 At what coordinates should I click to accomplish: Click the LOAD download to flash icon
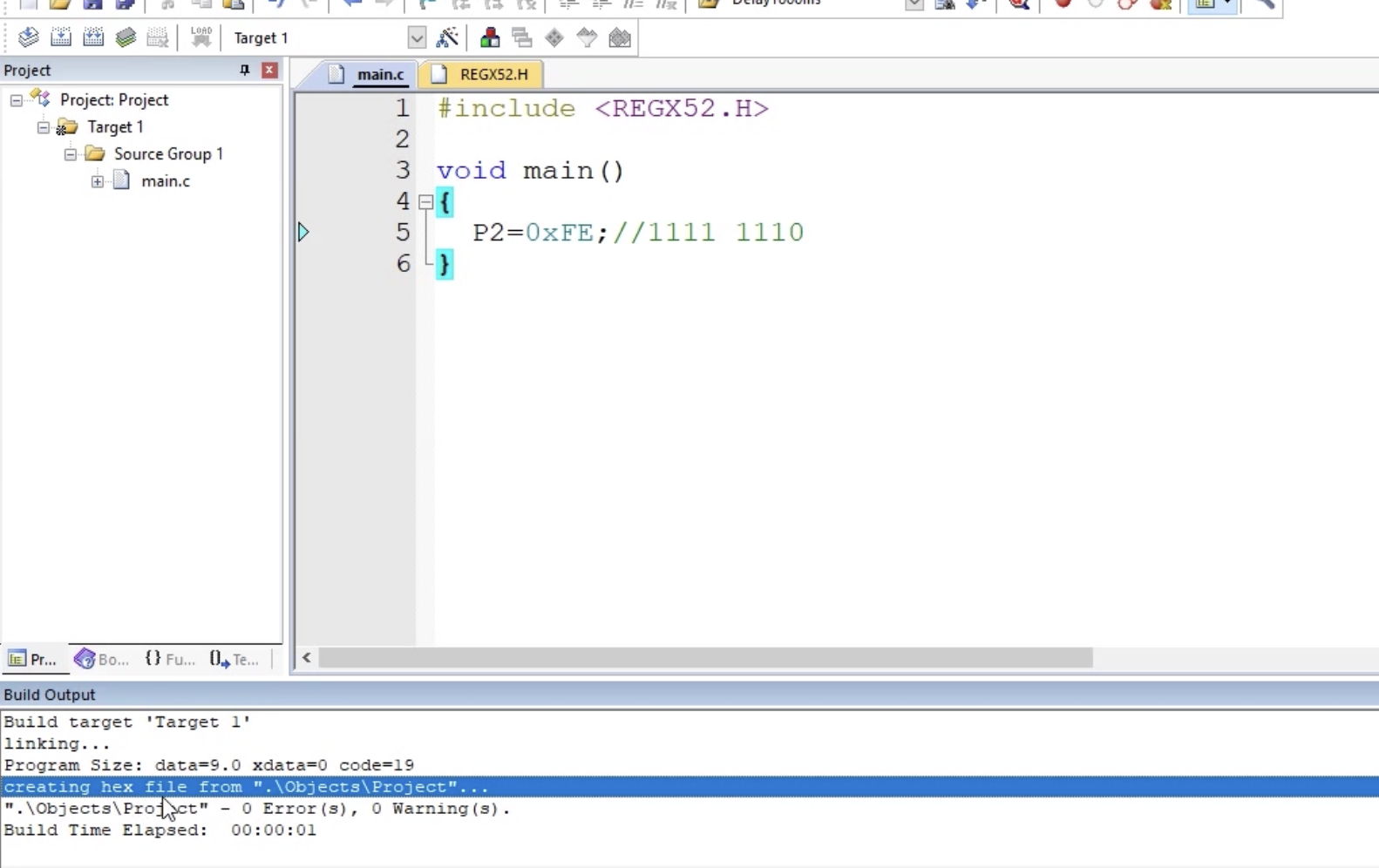(201, 37)
